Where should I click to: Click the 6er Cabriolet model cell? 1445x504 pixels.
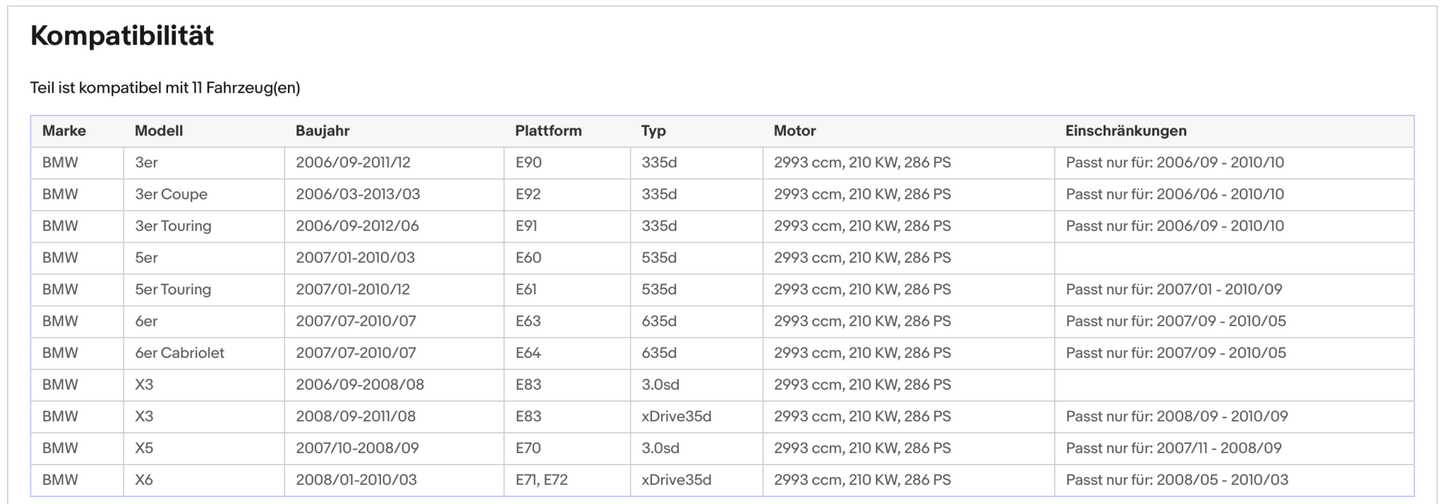(180, 353)
